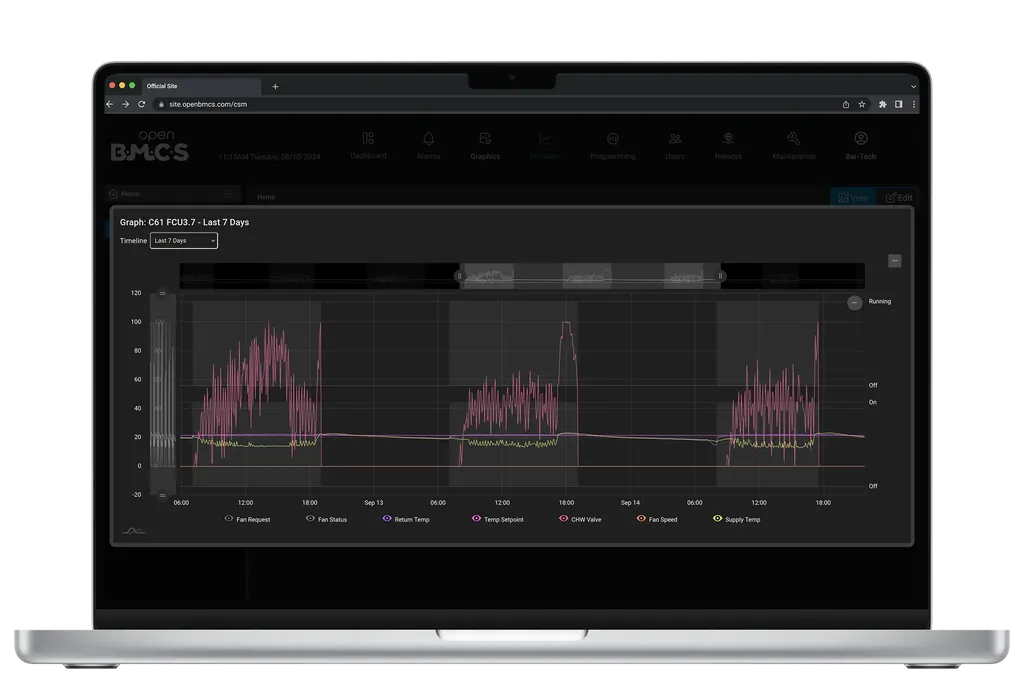This screenshot has height=675, width=1024.
Task: Grab the left handle of range selector
Action: 459,276
